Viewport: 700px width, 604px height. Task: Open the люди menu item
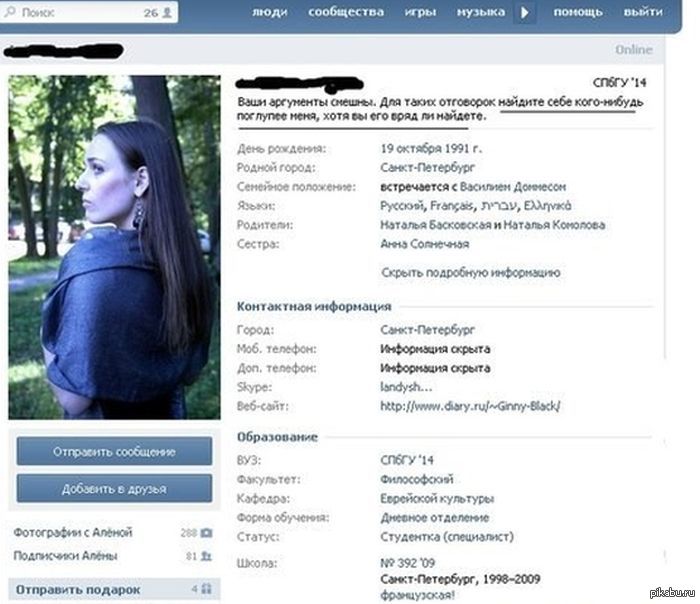tap(270, 12)
